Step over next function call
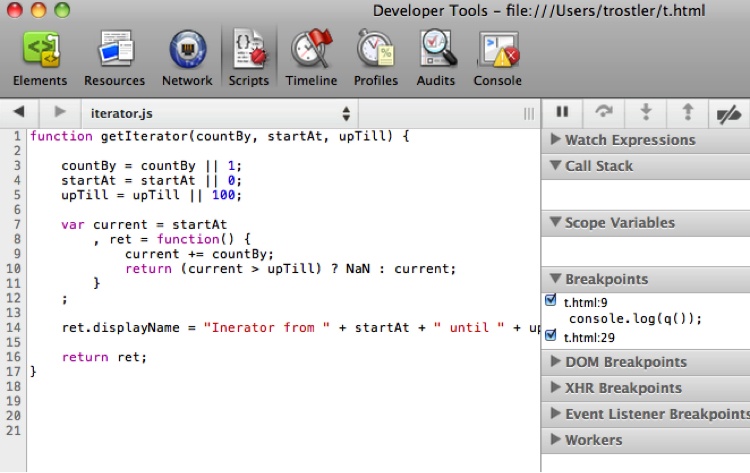The width and height of the screenshot is (750, 473). (x=604, y=112)
